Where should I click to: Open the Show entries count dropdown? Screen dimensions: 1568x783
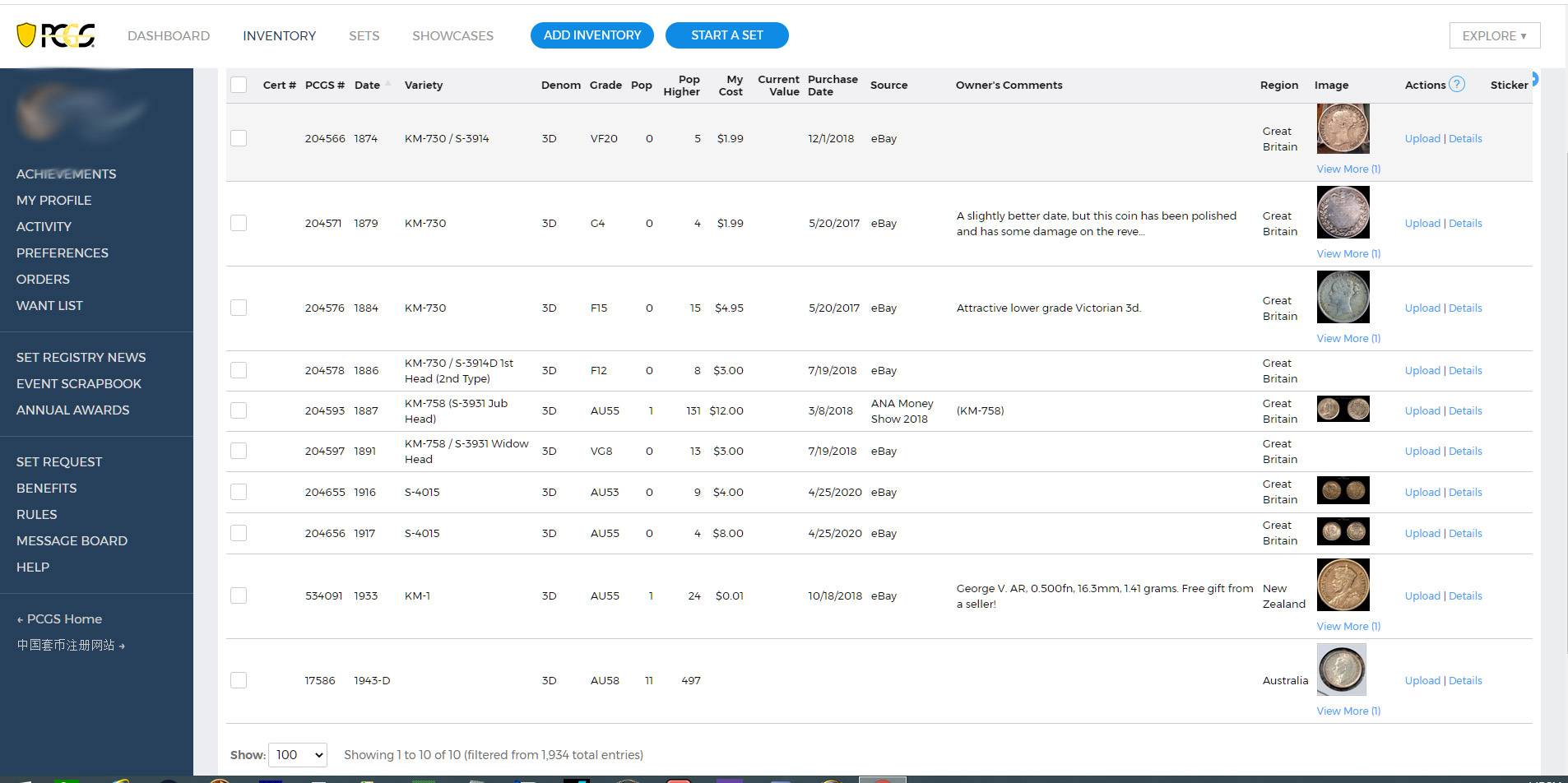tap(298, 754)
